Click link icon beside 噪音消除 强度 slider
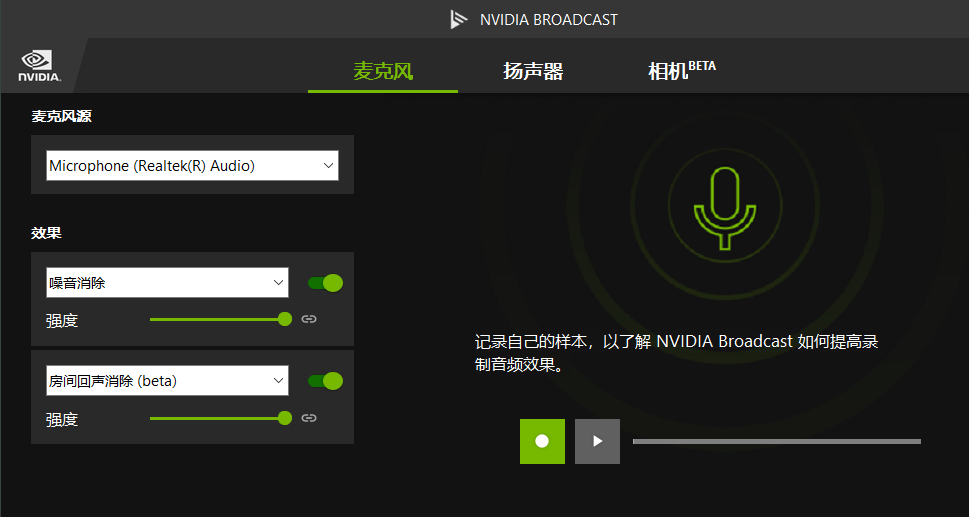Viewport: 969px width, 517px height. (x=309, y=319)
